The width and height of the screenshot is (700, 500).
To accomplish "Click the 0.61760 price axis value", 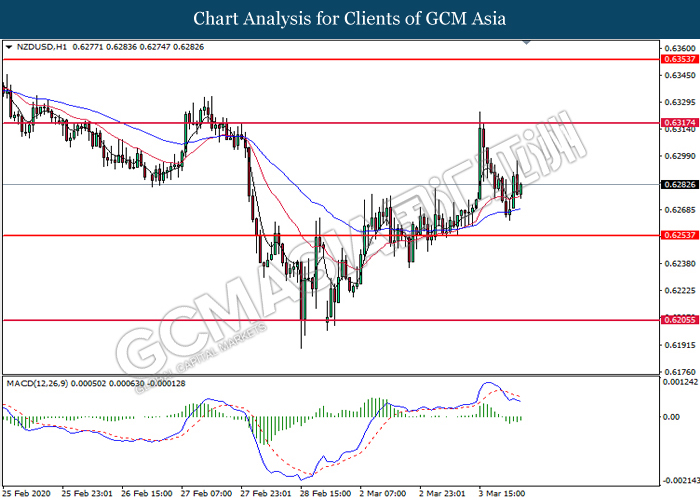I will click(x=679, y=372).
